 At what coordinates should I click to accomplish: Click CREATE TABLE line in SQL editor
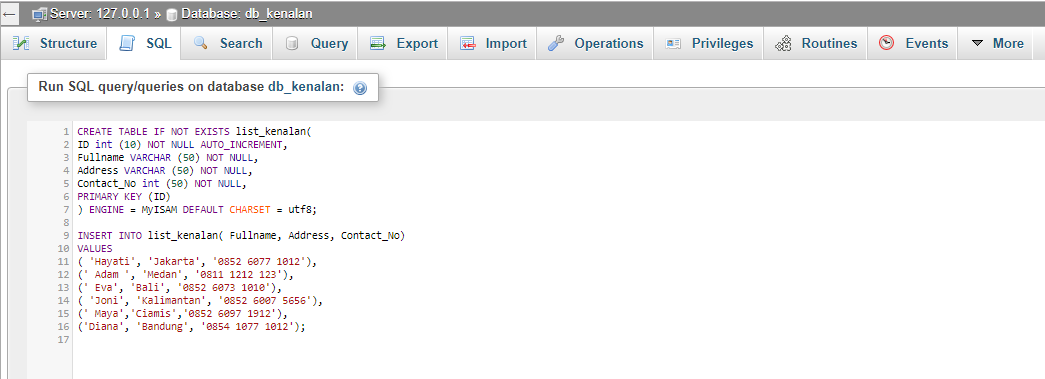(x=195, y=132)
